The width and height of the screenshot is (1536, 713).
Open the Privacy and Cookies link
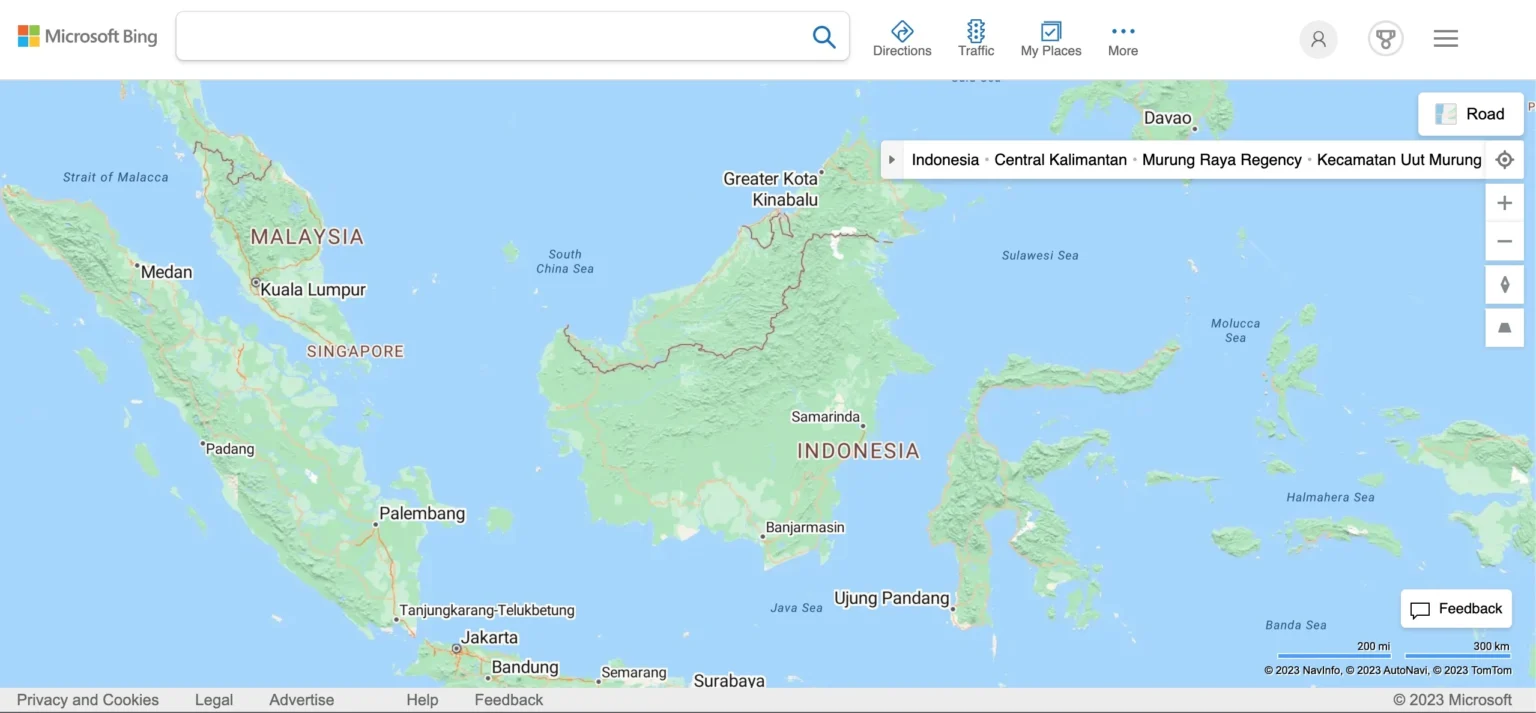click(88, 700)
